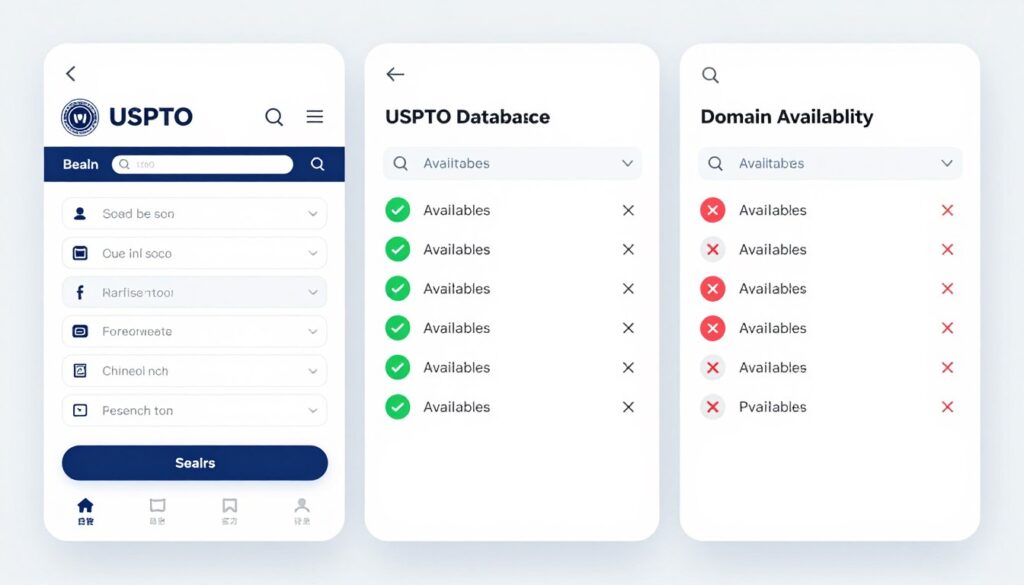Image resolution: width=1024 pixels, height=585 pixels.
Task: Open the hamburger menu in USPTO header
Action: 315,116
